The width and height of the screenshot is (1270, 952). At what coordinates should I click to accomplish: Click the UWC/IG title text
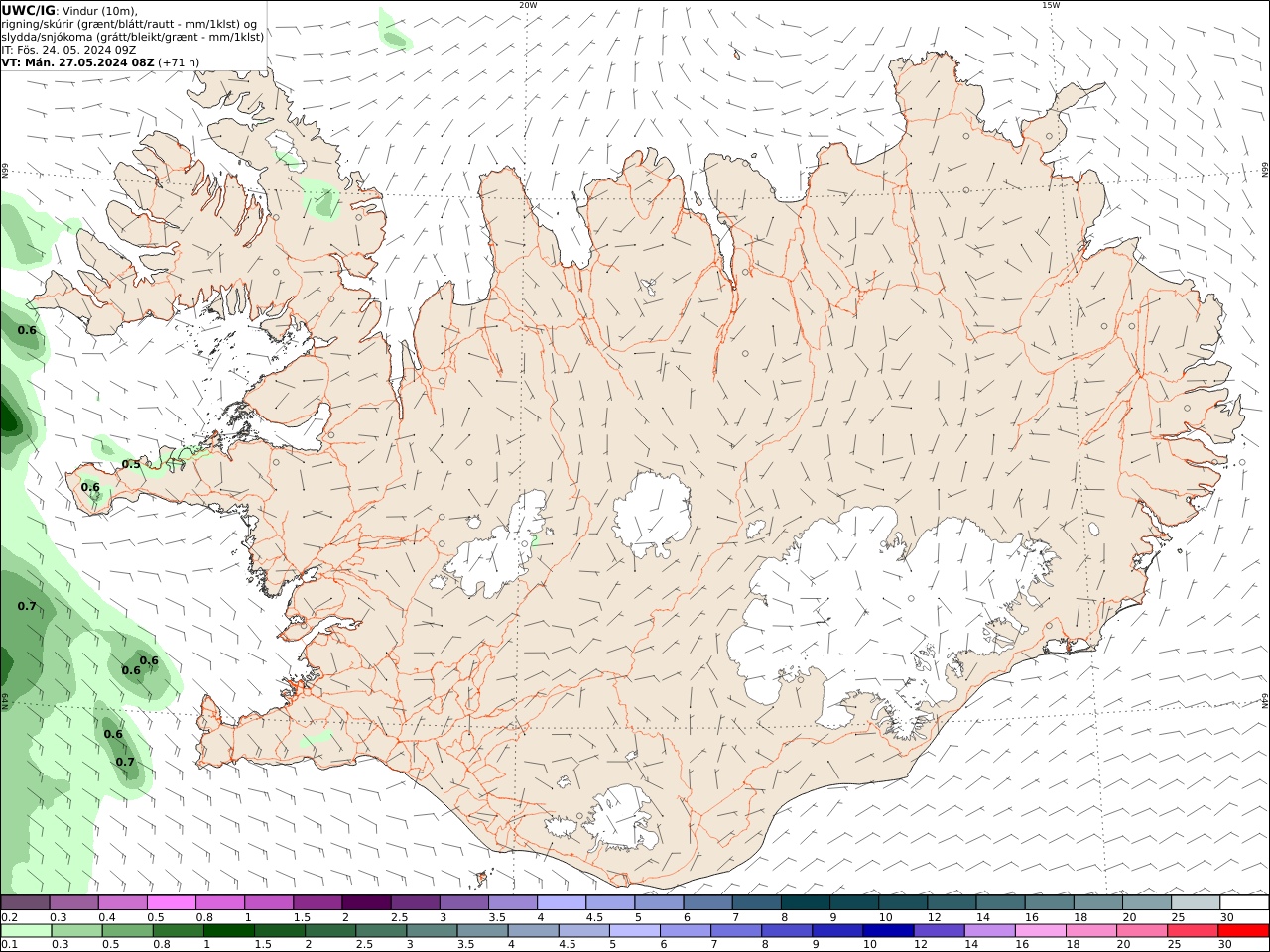(x=28, y=10)
